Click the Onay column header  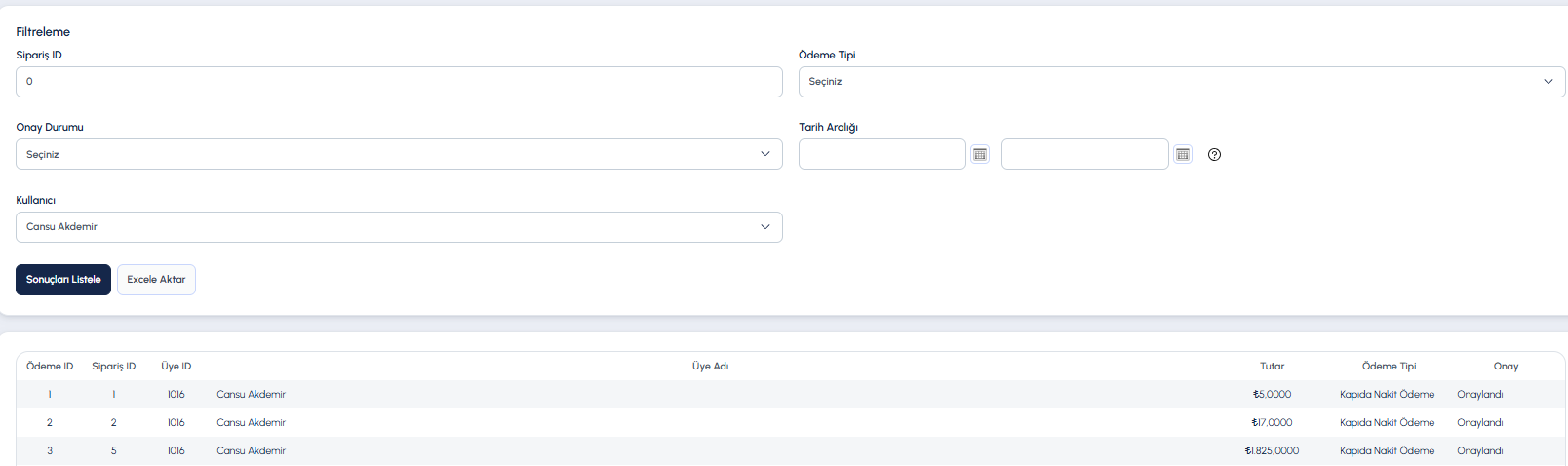(1507, 367)
